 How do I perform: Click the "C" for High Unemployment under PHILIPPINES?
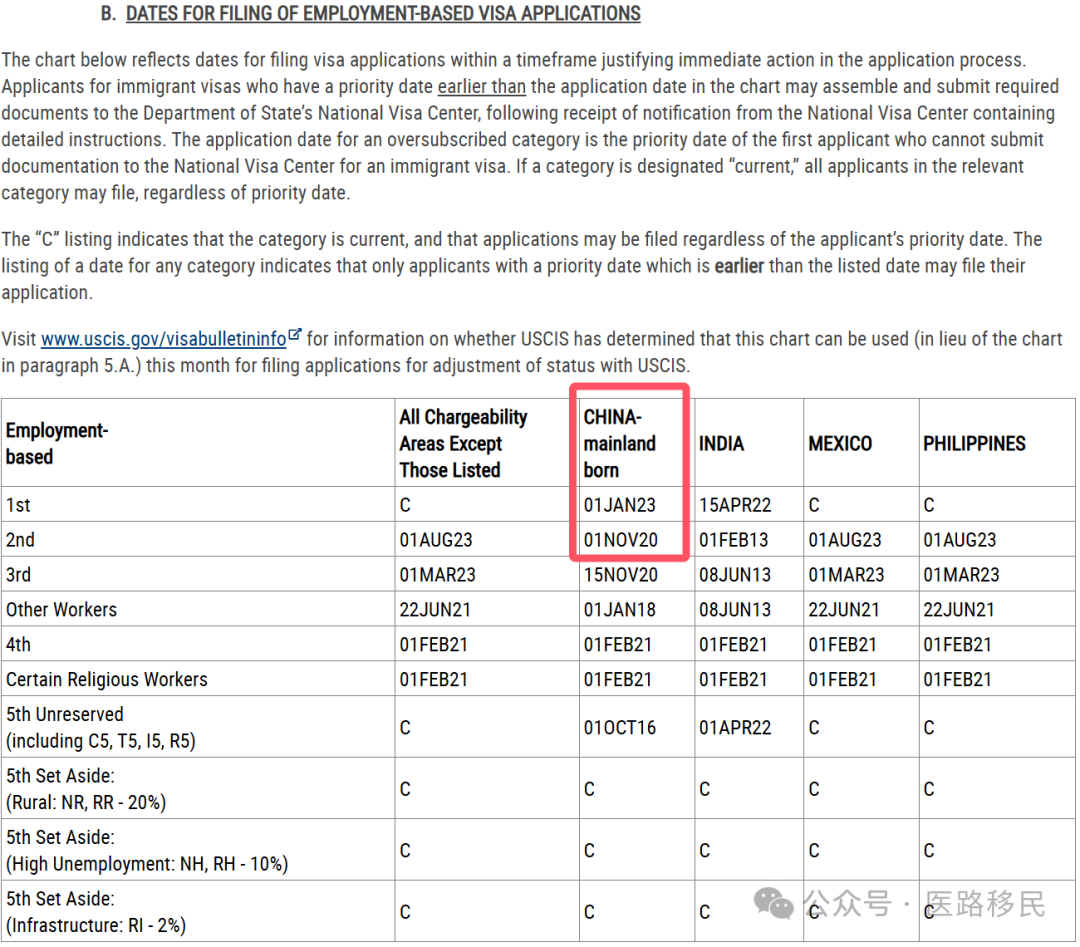[929, 851]
